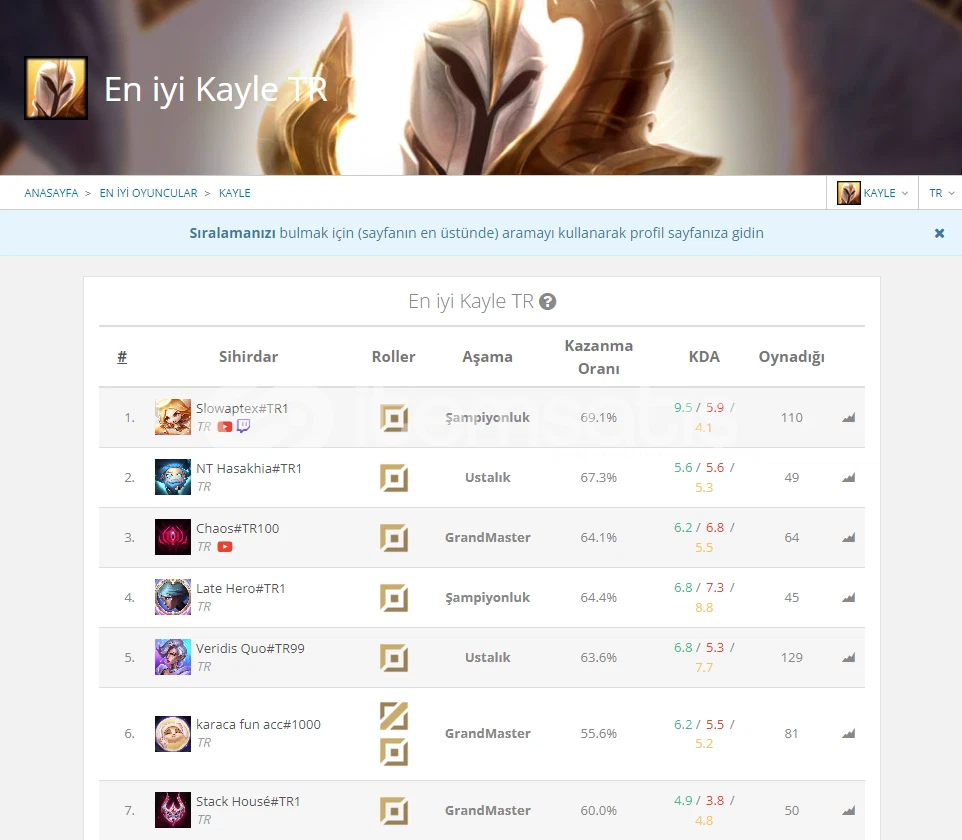Click NT Hasakhia#TR1 avatar thumbnail
The width and height of the screenshot is (962, 840).
(x=173, y=477)
